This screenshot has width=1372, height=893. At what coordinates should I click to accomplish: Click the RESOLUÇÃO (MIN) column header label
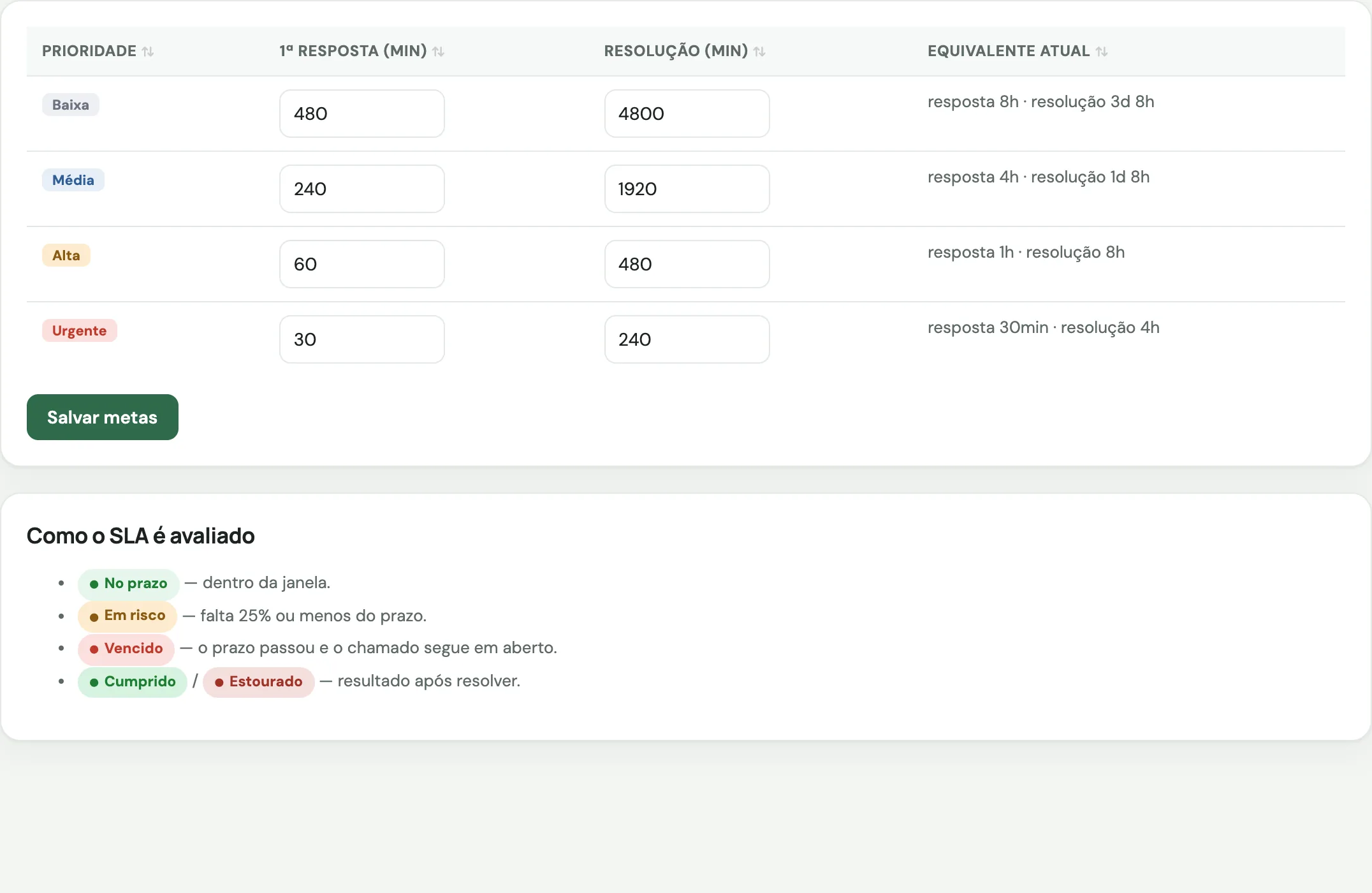coord(676,51)
